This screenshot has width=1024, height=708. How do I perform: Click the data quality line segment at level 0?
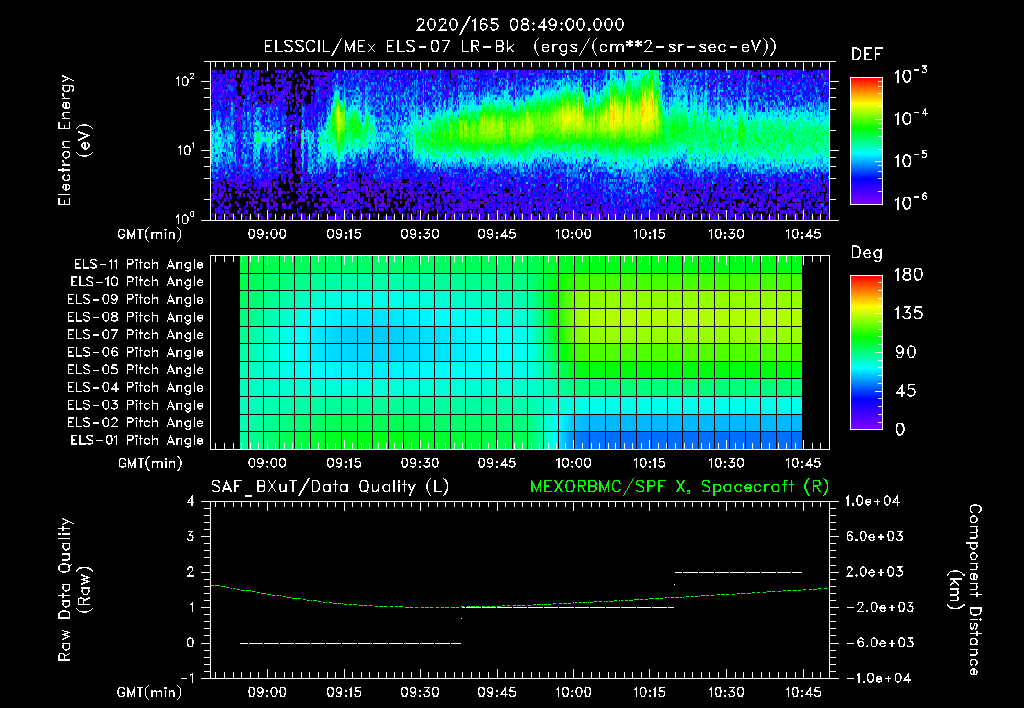point(351,643)
